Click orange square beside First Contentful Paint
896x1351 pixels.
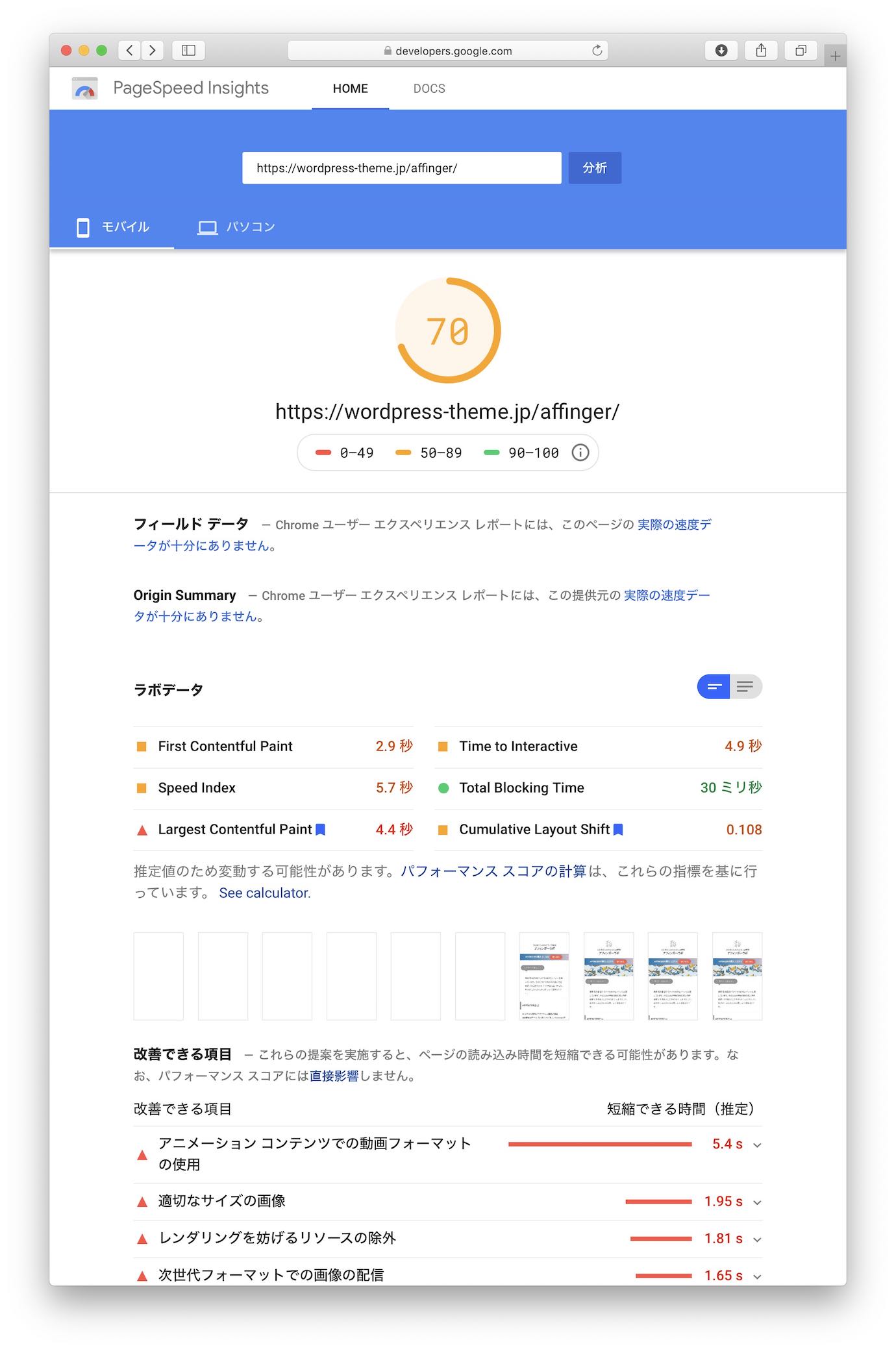(142, 747)
